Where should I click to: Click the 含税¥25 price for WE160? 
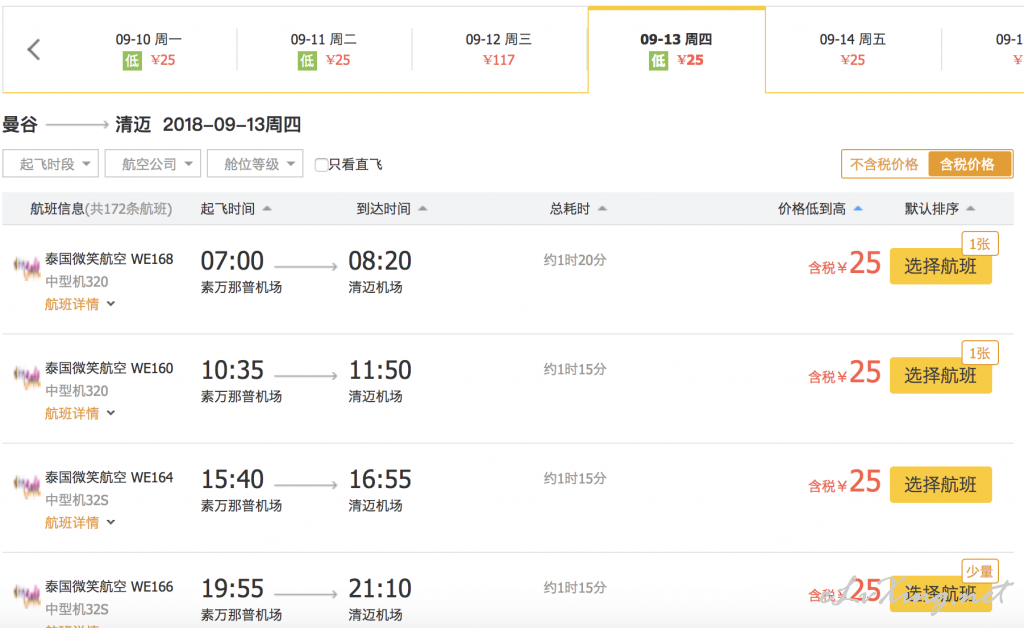click(844, 373)
